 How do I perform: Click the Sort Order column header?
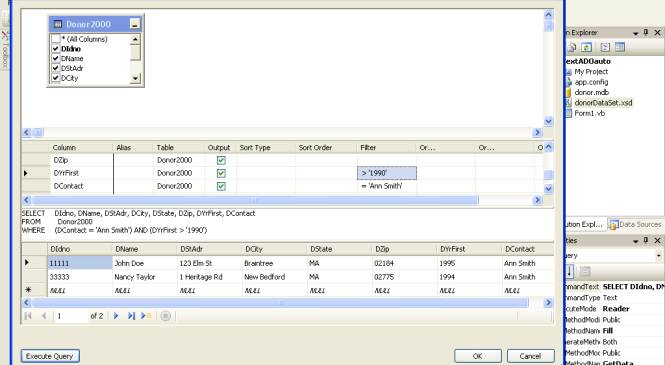[326, 148]
